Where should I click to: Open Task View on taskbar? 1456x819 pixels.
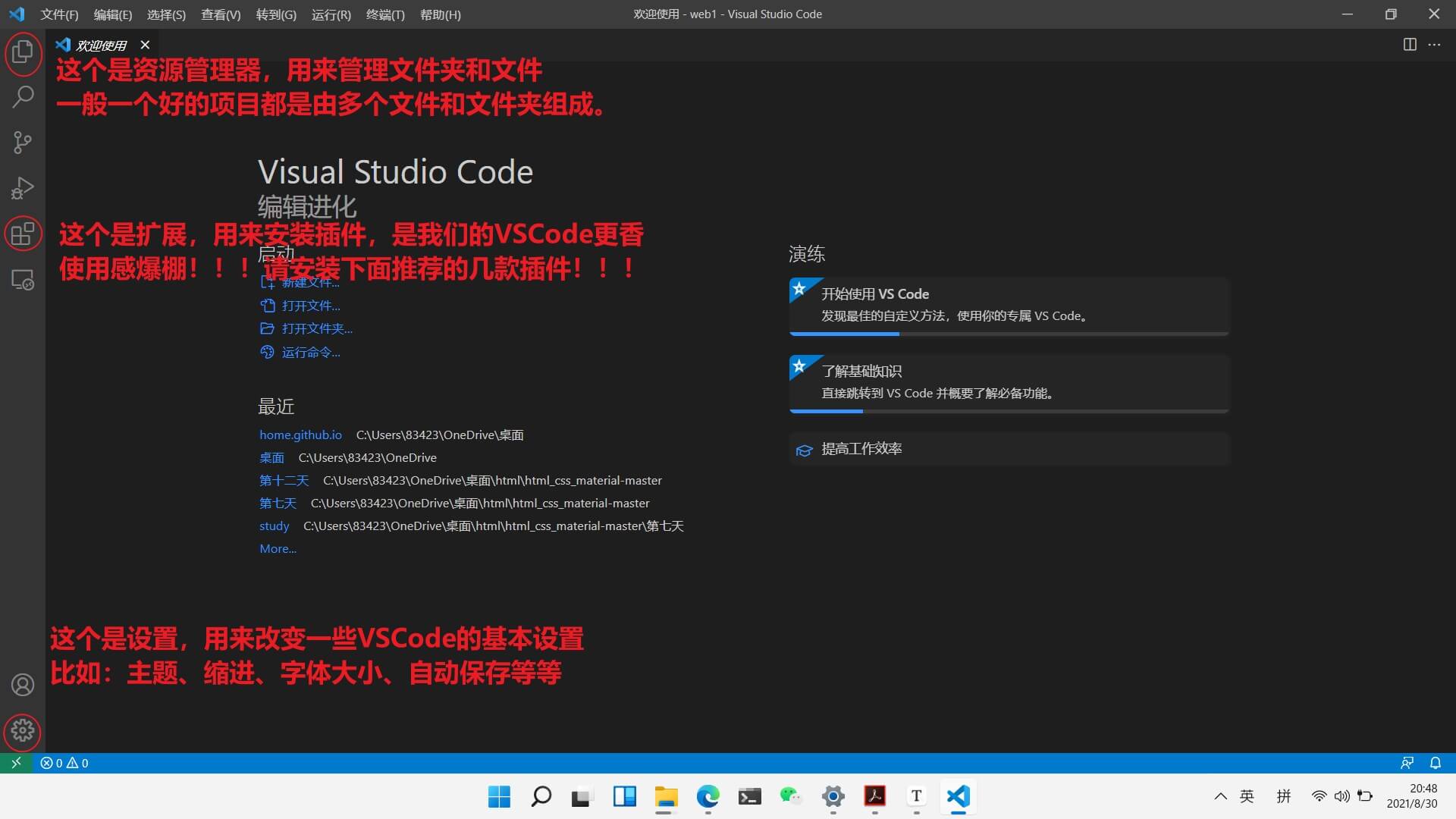pos(582,796)
